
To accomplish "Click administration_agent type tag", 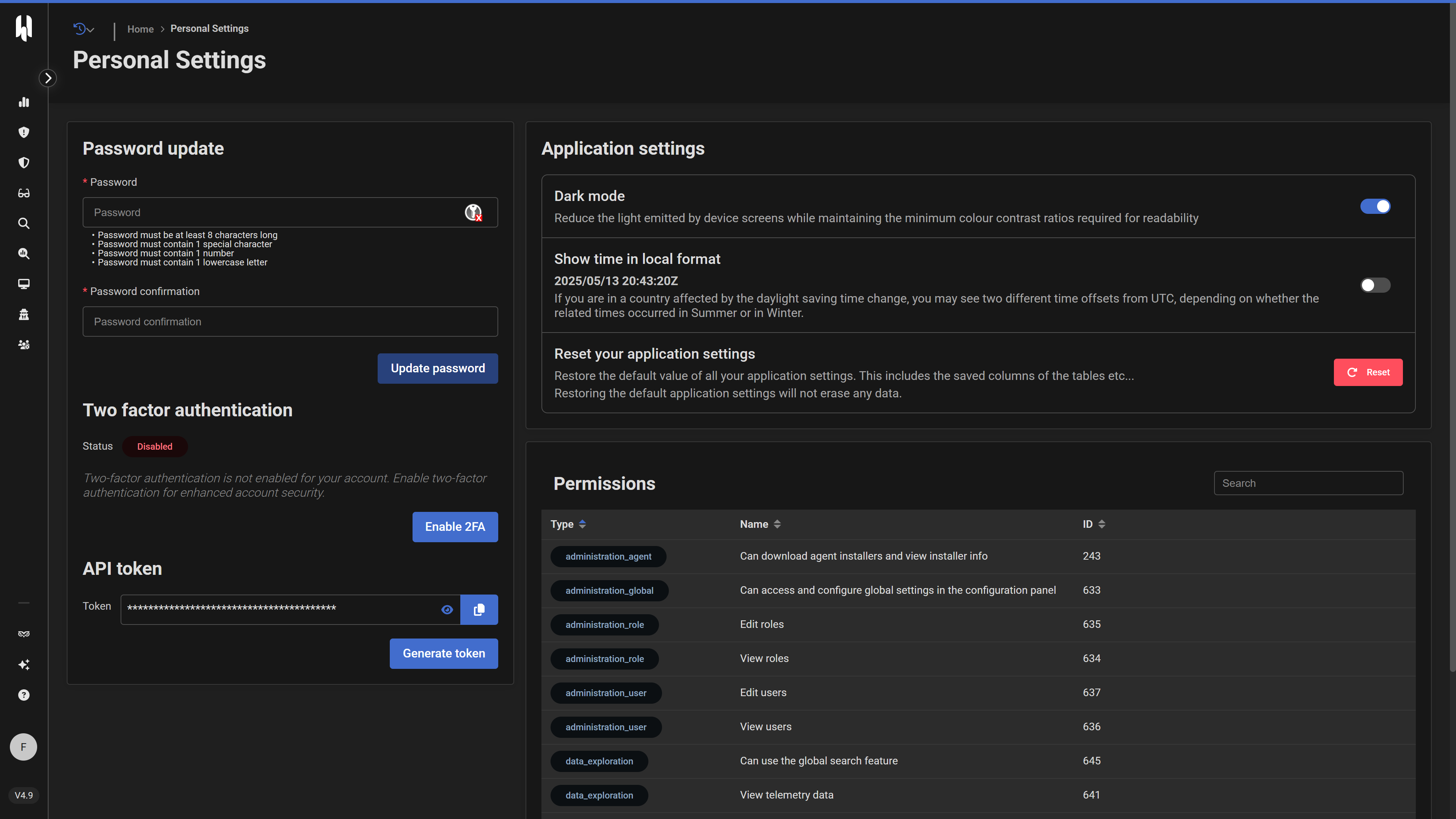I will 608,557.
